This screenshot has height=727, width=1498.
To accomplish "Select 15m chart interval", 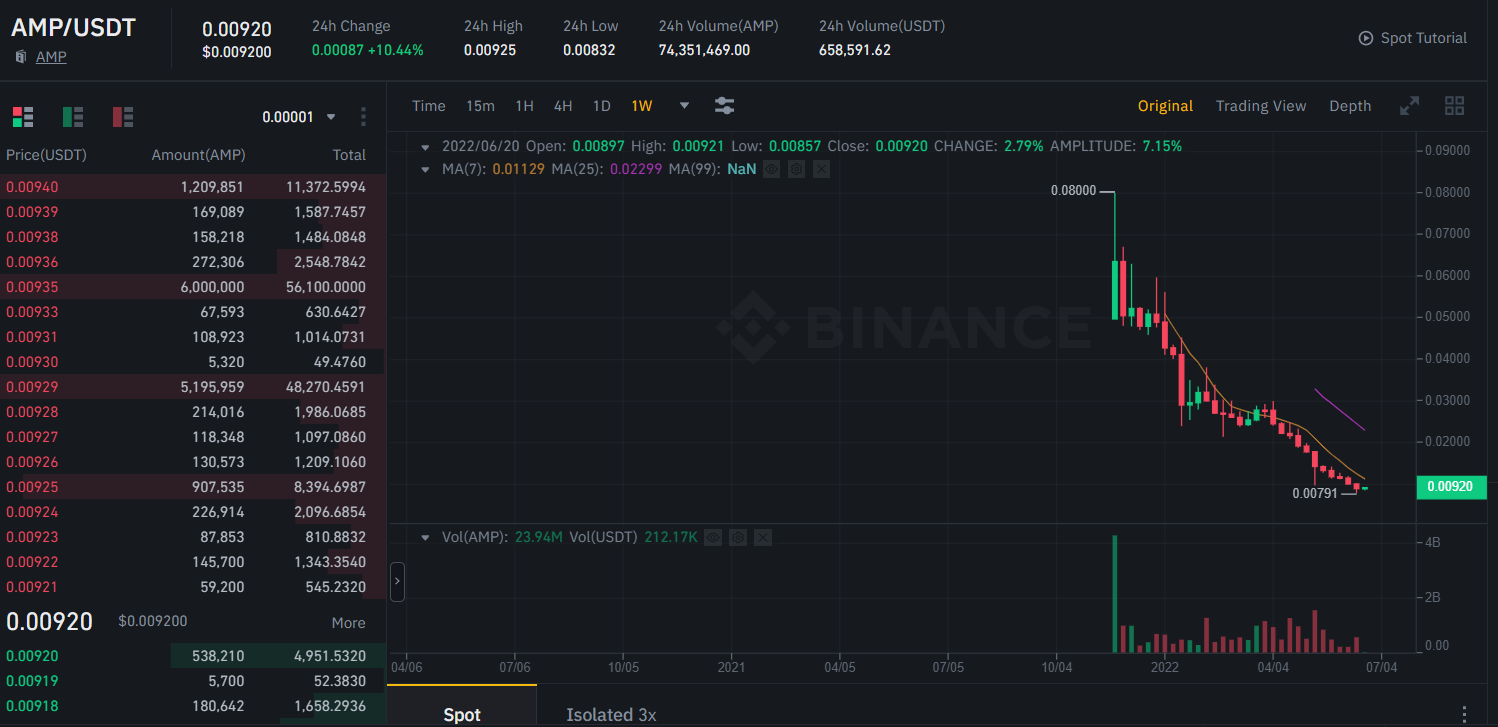I will (480, 106).
